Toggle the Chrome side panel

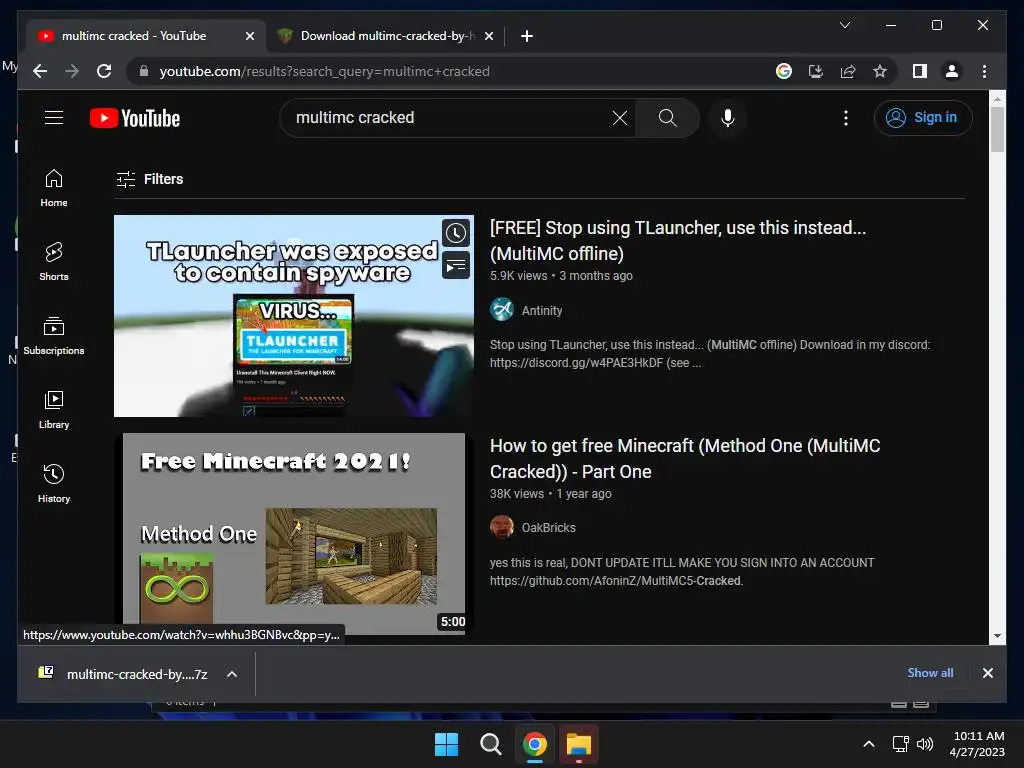click(x=920, y=71)
